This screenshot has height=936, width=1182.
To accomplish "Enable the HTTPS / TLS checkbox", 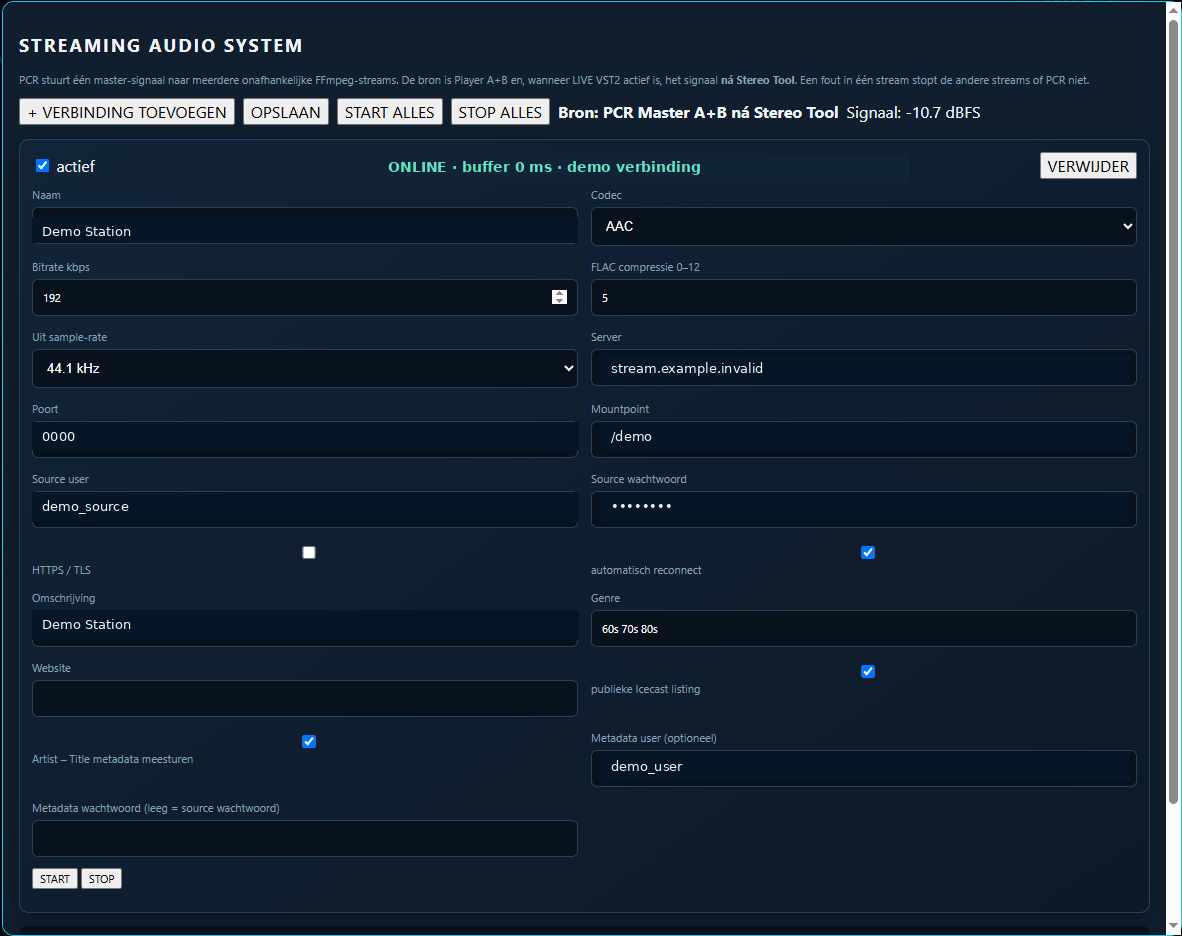I will (309, 552).
